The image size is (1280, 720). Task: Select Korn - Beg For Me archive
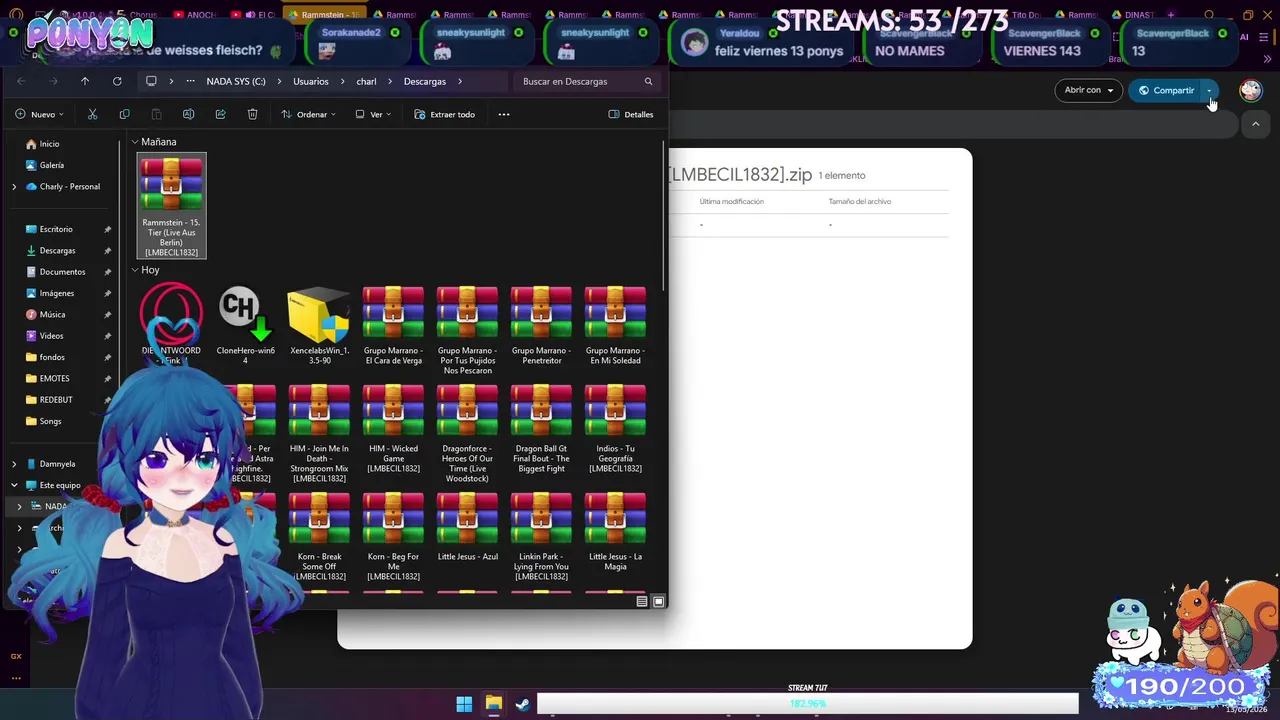pos(393,536)
